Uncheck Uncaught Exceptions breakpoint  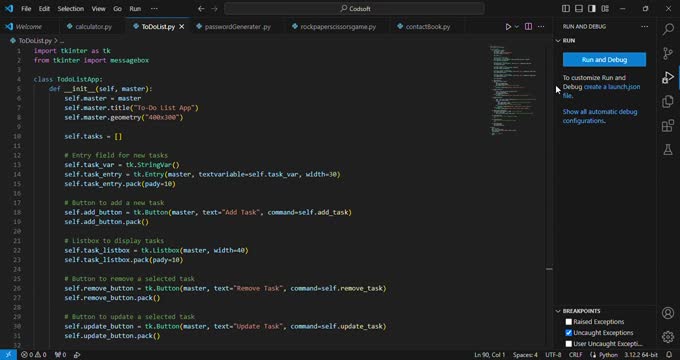569,333
